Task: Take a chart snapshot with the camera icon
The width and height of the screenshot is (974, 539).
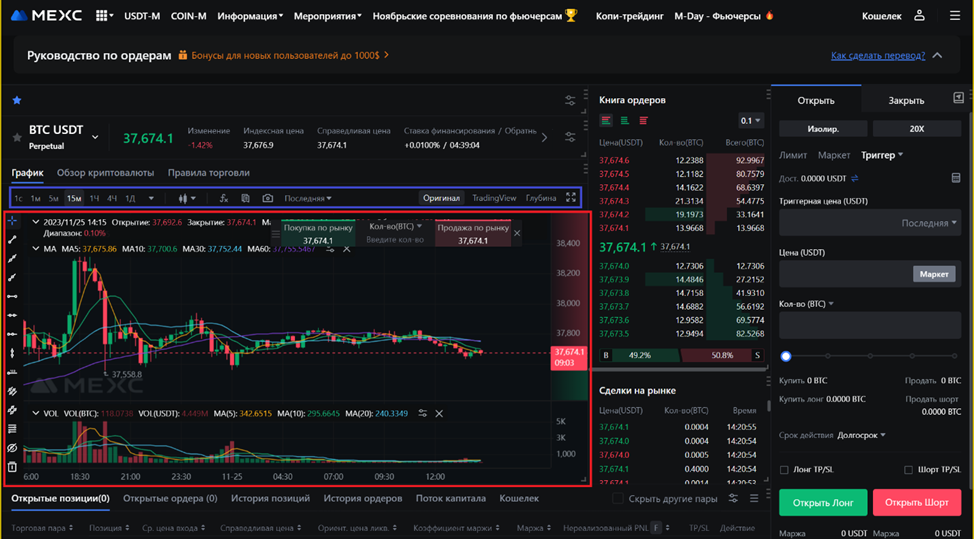Action: tap(268, 198)
